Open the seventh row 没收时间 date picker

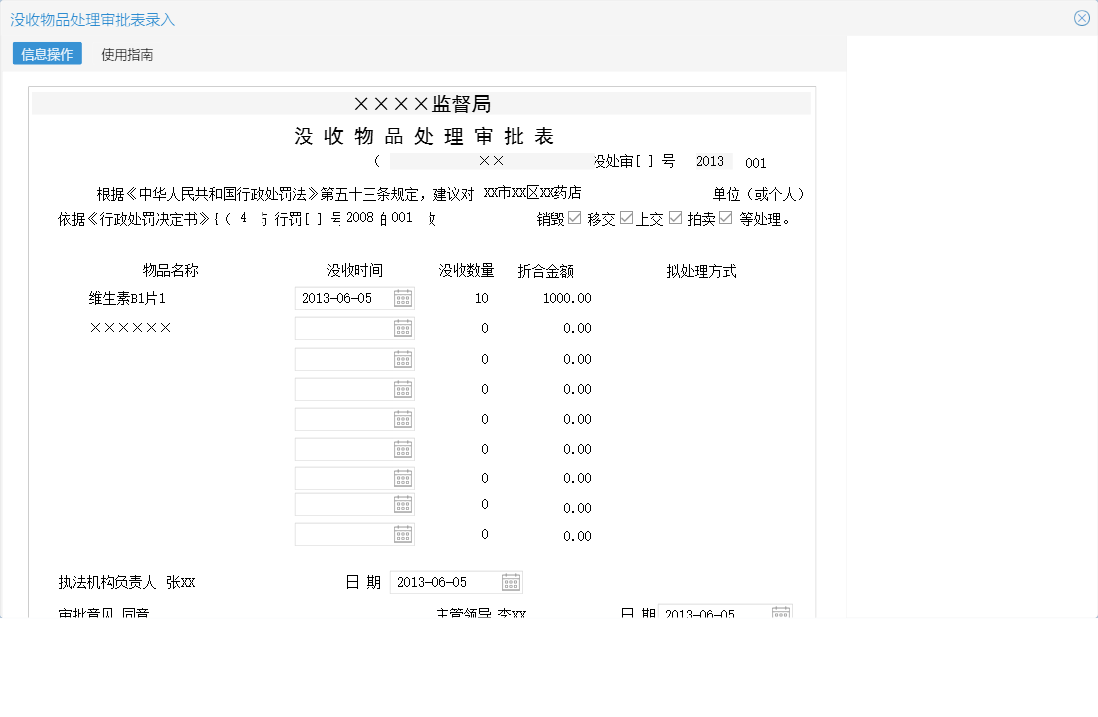(403, 477)
